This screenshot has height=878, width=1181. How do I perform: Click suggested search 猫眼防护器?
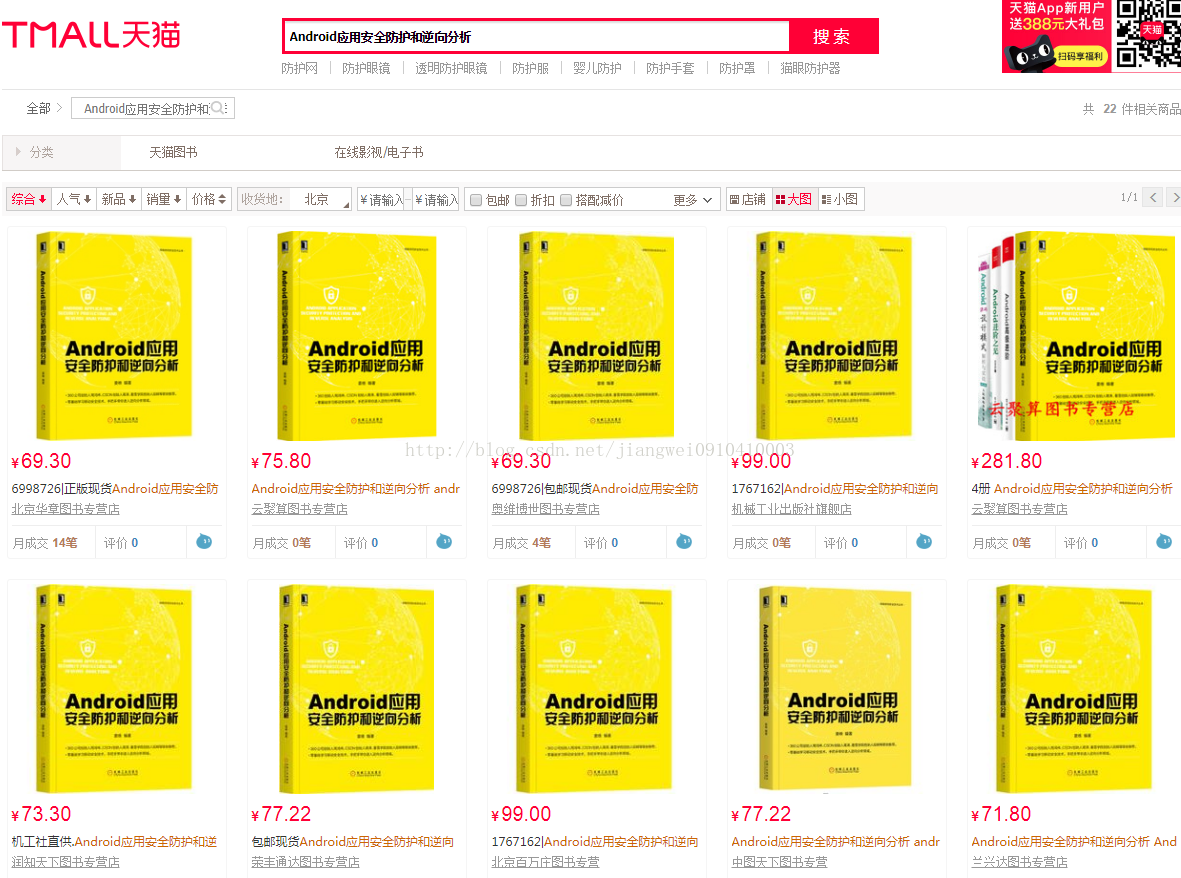[x=810, y=69]
